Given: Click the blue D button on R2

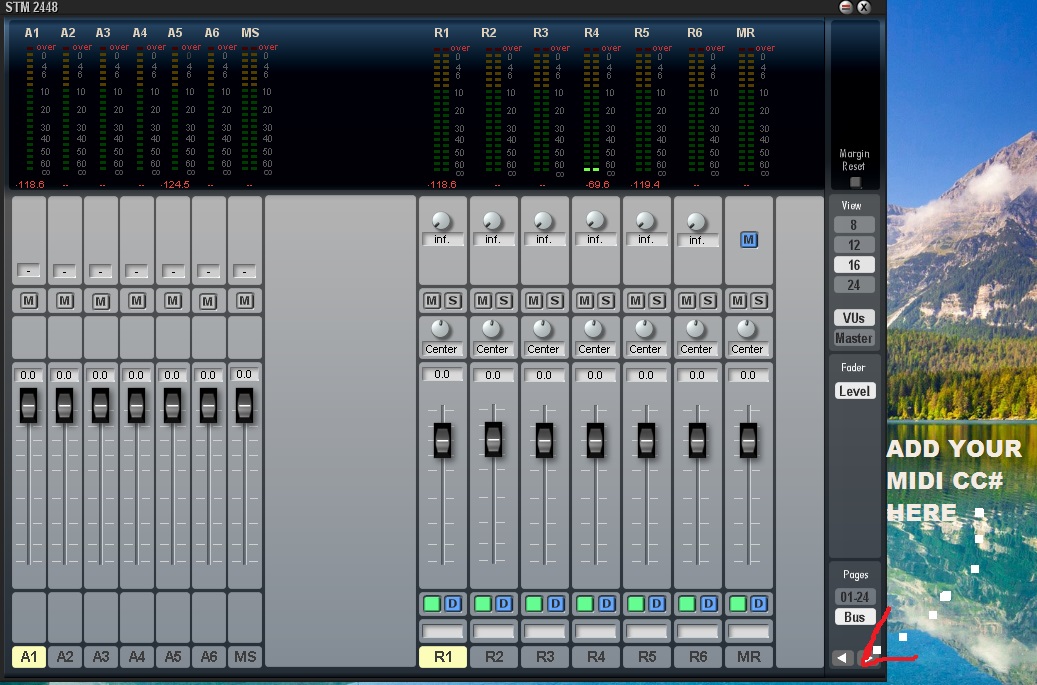Looking at the screenshot, I should tap(504, 604).
